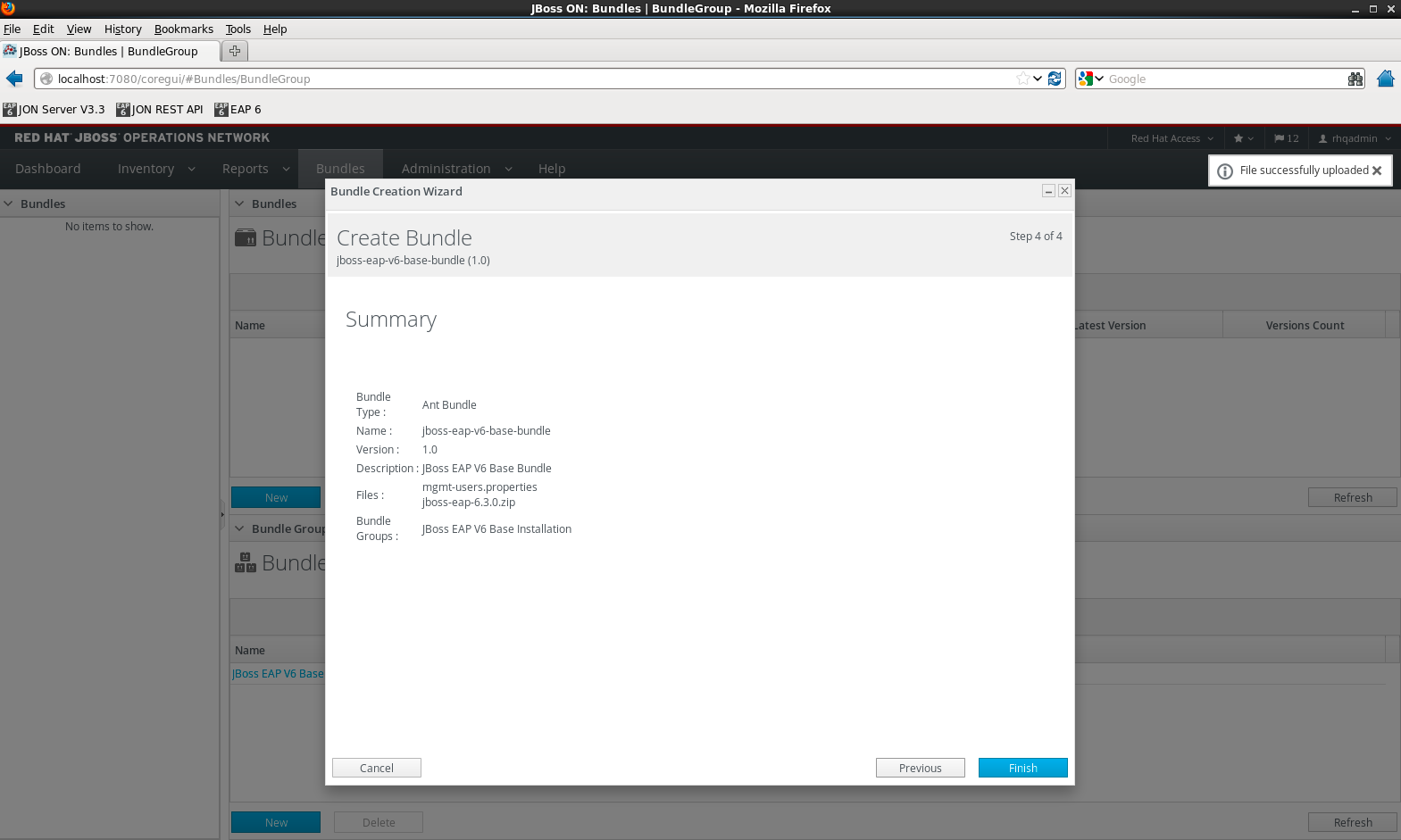Viewport: 1401px width, 840px height.
Task: Open the Bookmarks menu
Action: [184, 29]
